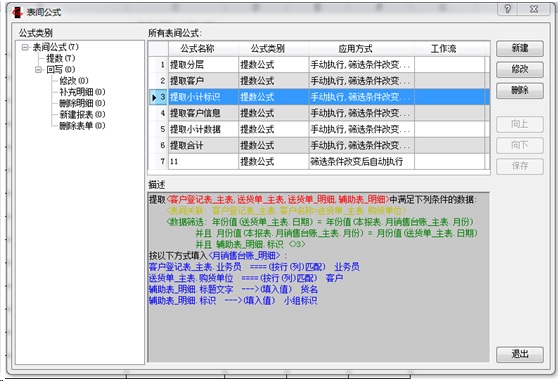Click the 新建 button
The width and height of the screenshot is (558, 381).
click(x=520, y=48)
